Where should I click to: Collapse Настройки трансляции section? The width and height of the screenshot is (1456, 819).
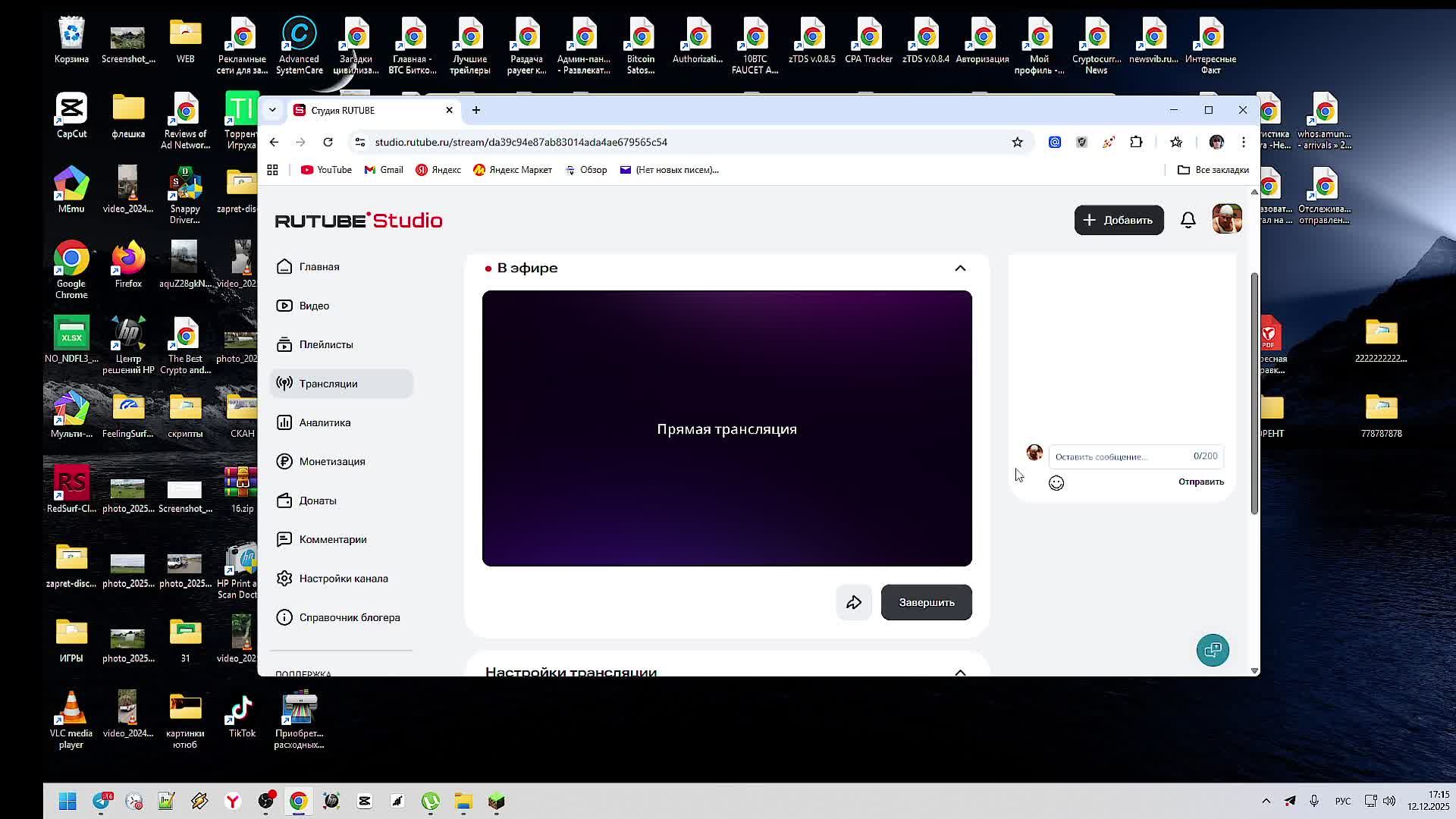coord(960,671)
